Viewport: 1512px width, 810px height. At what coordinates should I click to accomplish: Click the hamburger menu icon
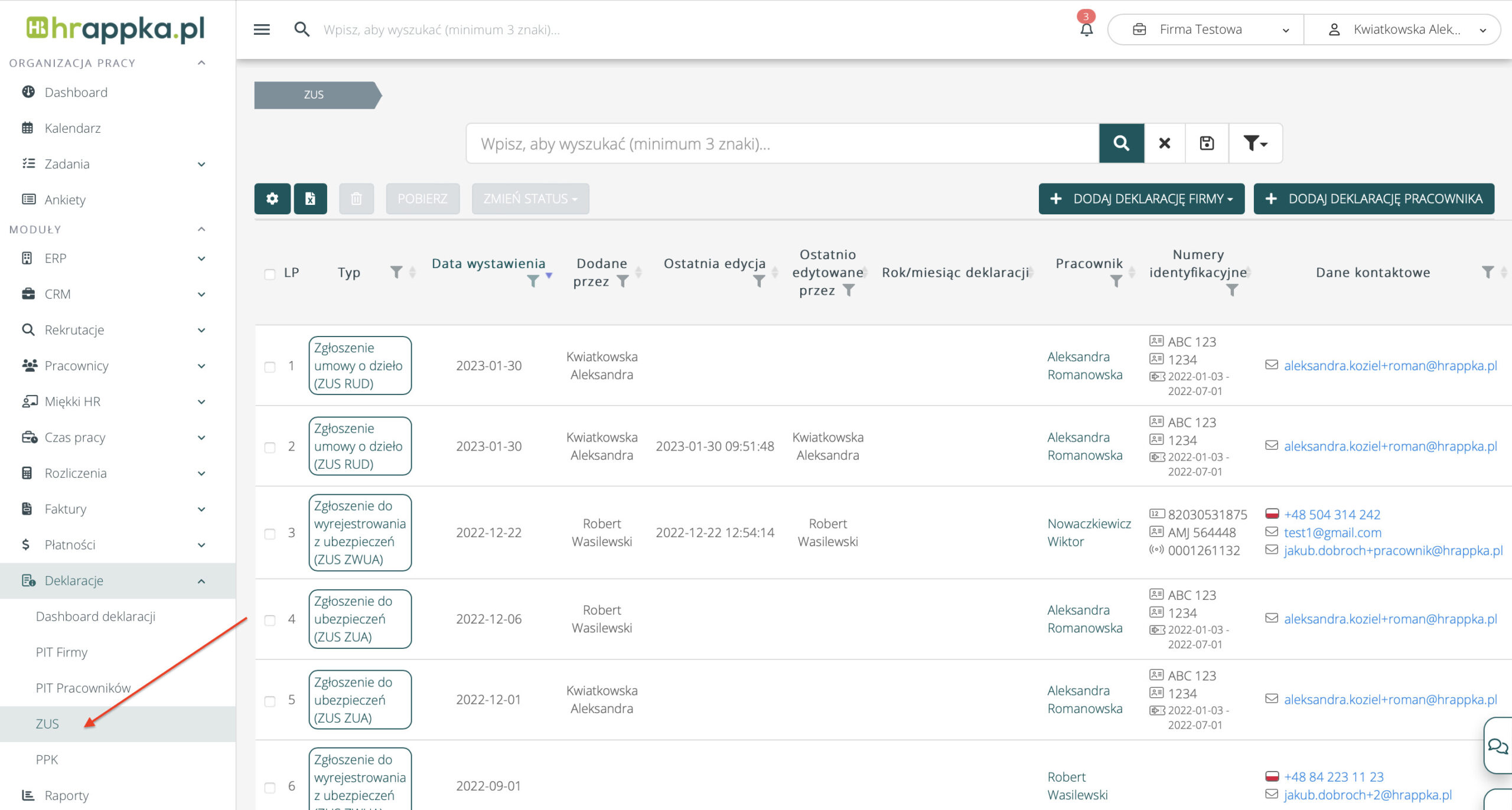click(x=262, y=30)
